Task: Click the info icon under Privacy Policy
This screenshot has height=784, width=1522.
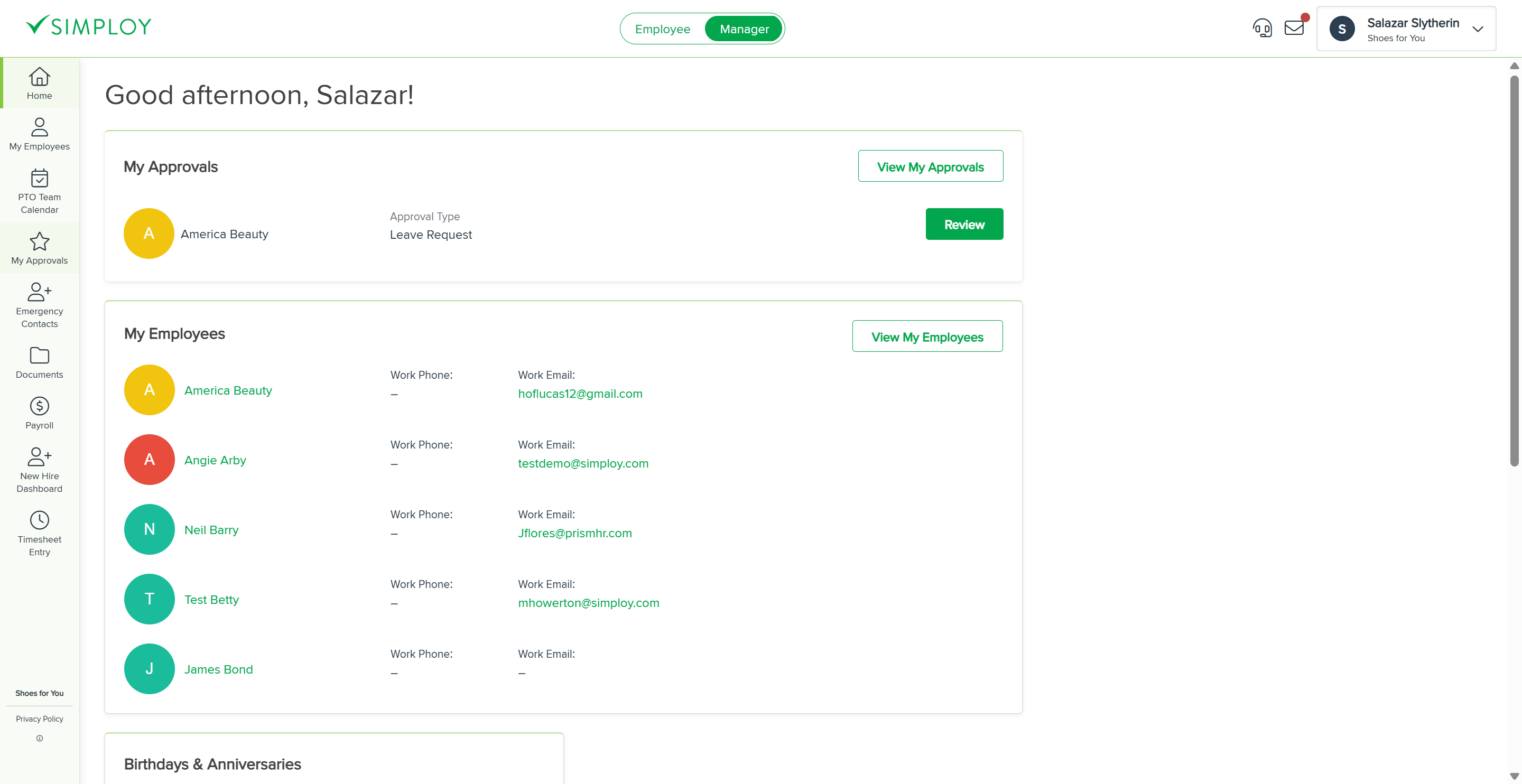Action: pos(40,738)
